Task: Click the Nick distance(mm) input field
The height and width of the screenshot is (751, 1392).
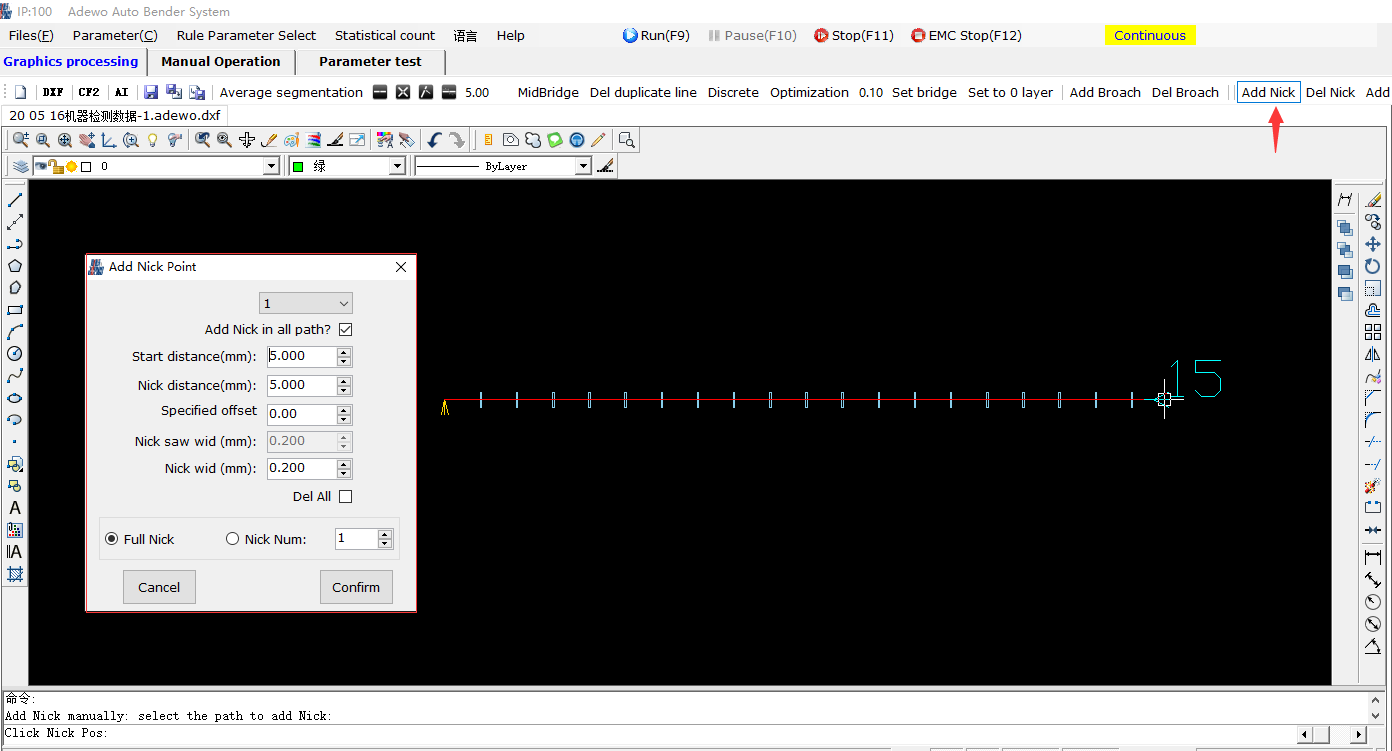Action: click(x=301, y=385)
